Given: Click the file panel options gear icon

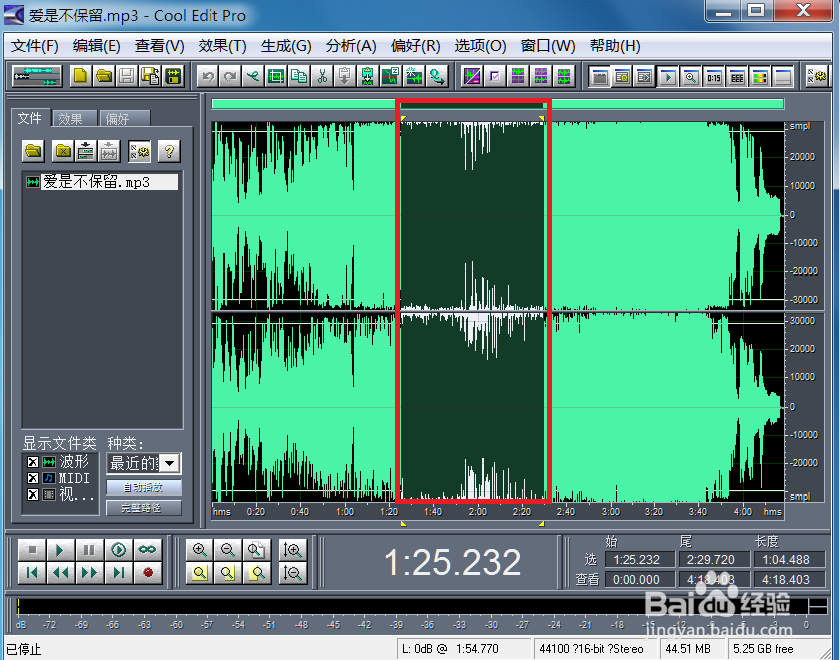Looking at the screenshot, I should 139,152.
